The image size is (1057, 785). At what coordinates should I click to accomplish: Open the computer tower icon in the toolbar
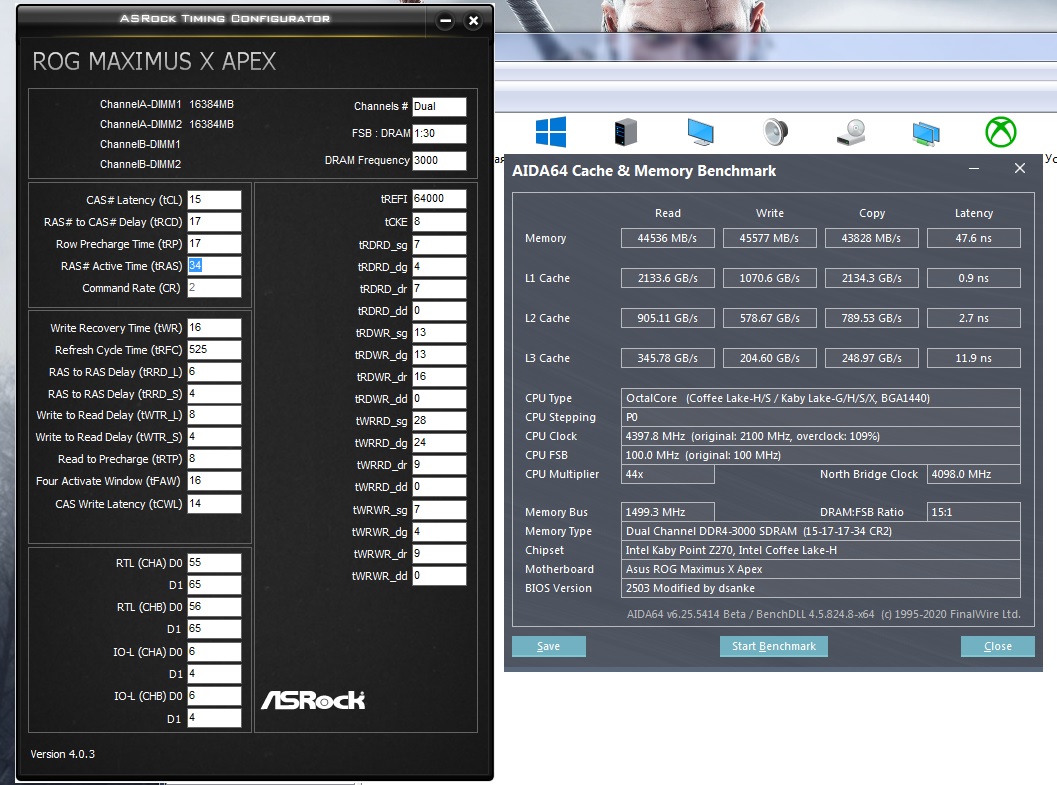click(626, 132)
